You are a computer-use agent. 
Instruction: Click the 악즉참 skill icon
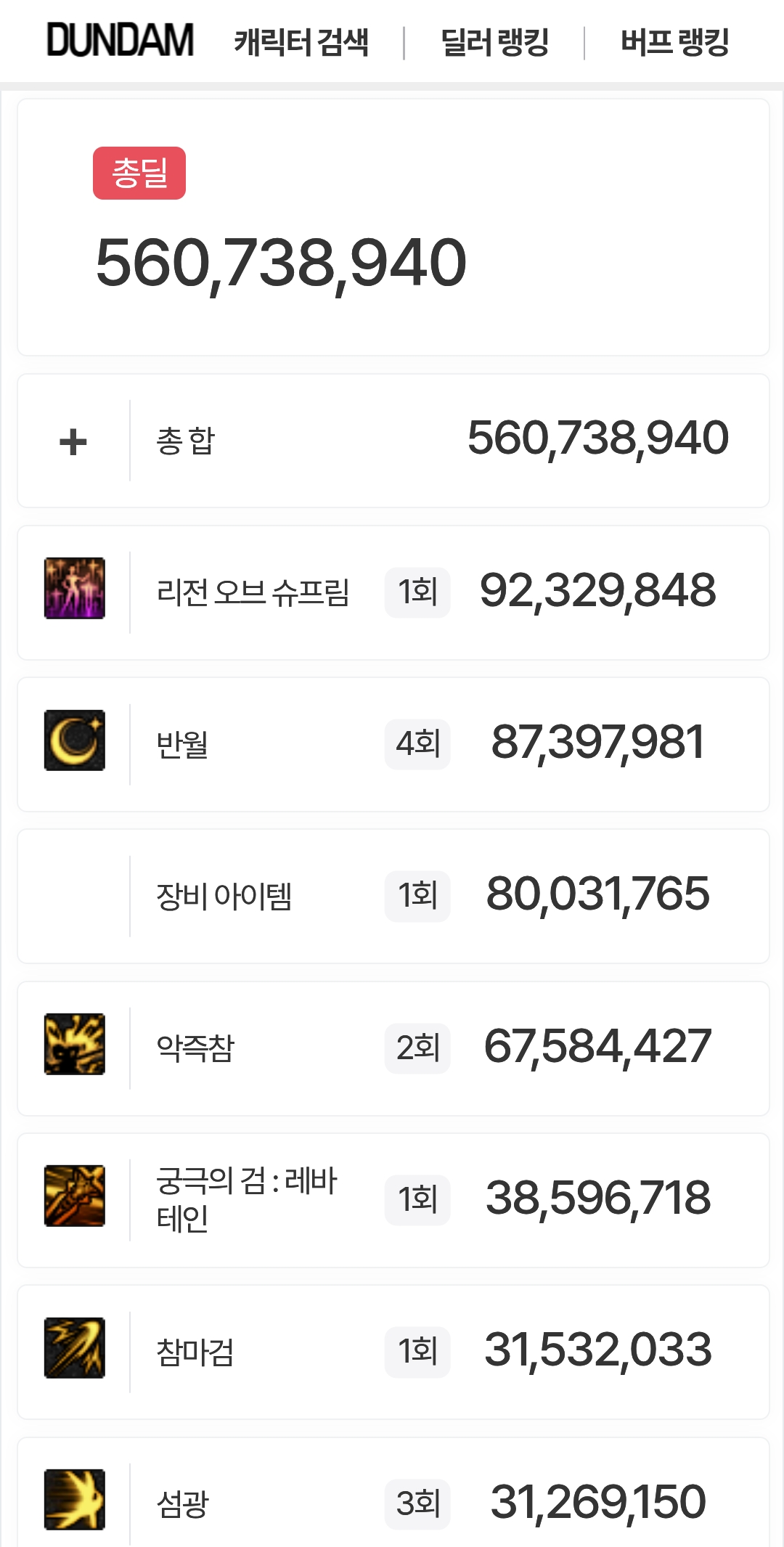[x=75, y=1044]
